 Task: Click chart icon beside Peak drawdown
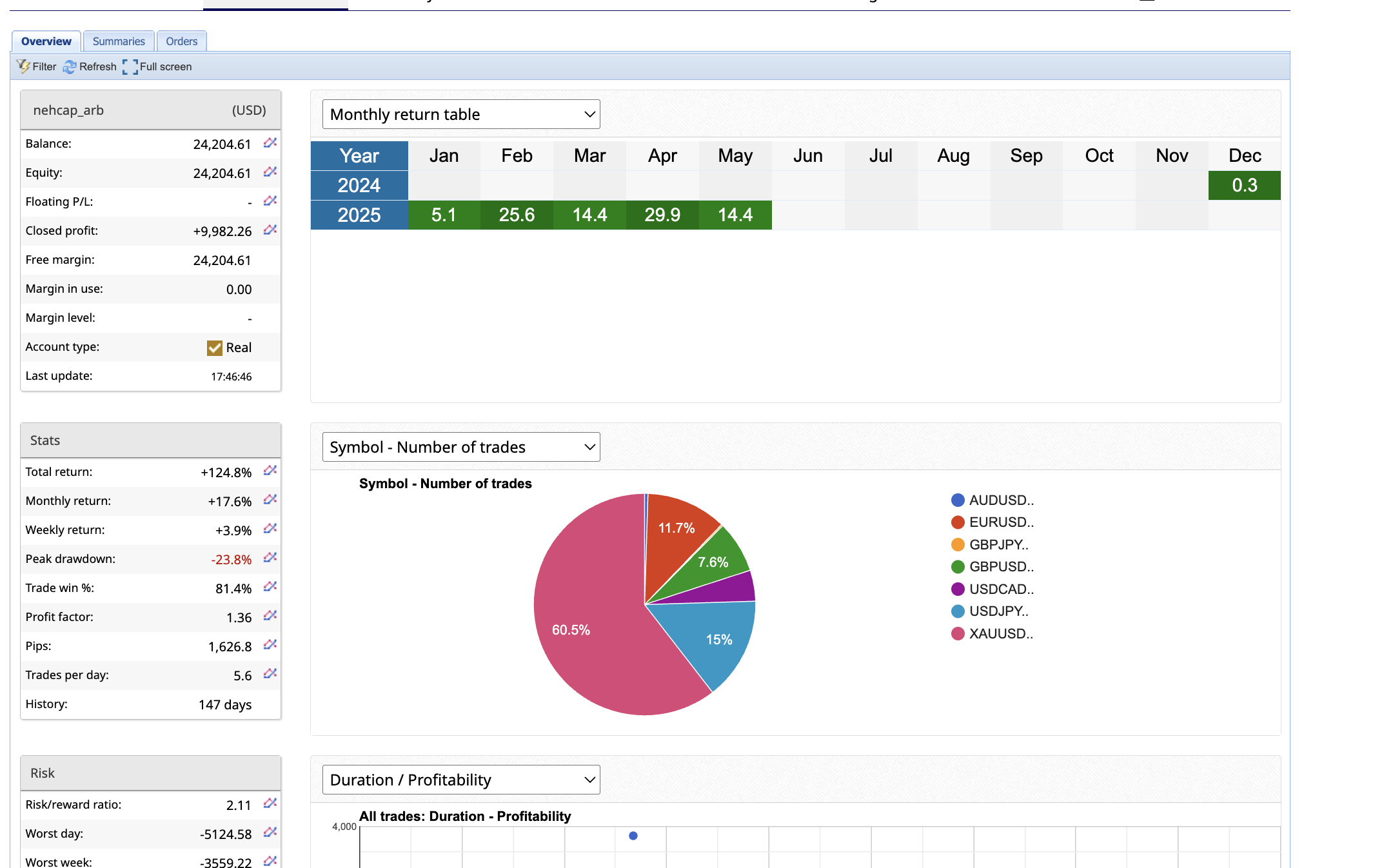(270, 558)
